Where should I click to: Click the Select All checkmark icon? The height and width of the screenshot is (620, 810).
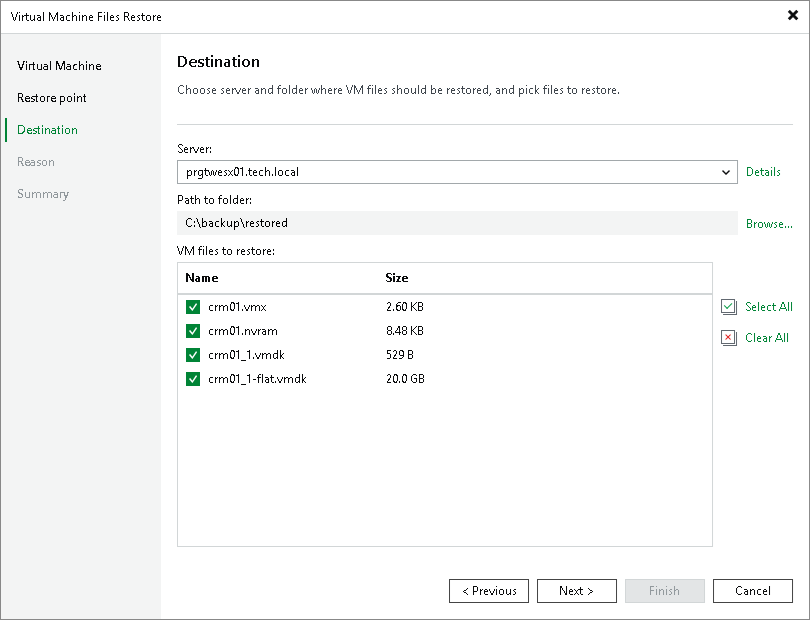pos(729,307)
